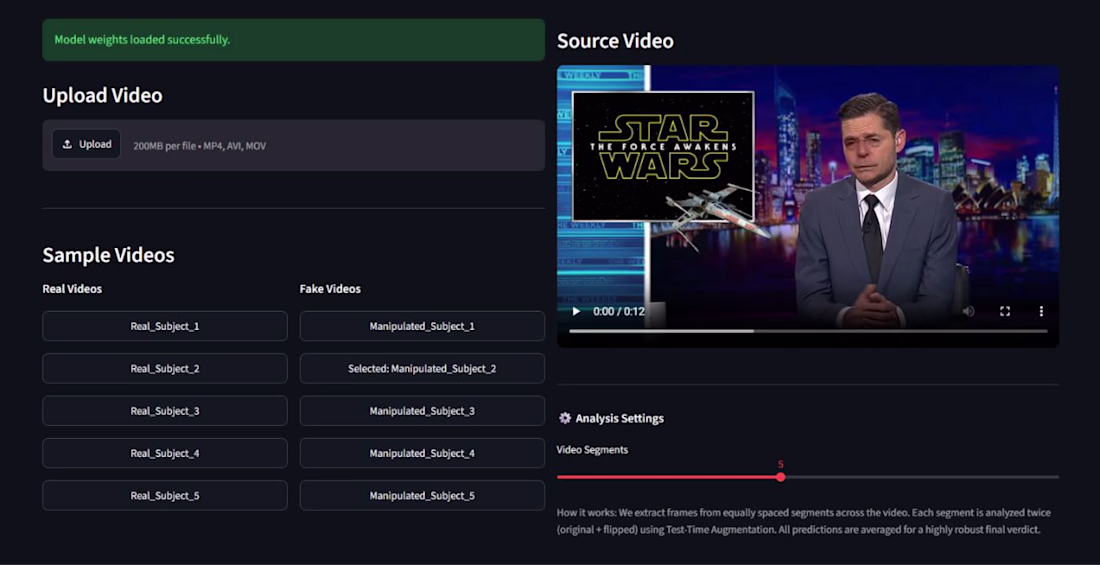The height and width of the screenshot is (565, 1100).
Task: Click the 'Model weights loaded successfully.' message
Action: pyautogui.click(x=142, y=40)
